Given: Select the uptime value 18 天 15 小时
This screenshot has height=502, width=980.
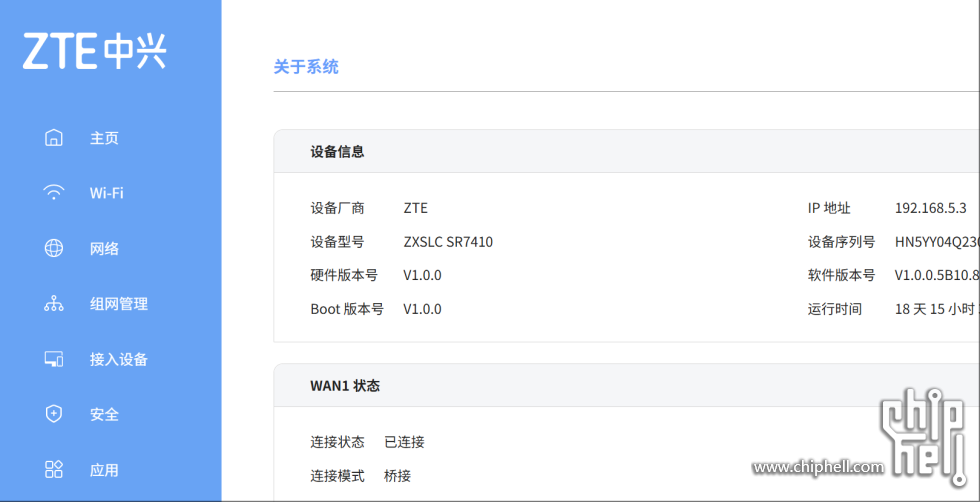Looking at the screenshot, I should (937, 309).
